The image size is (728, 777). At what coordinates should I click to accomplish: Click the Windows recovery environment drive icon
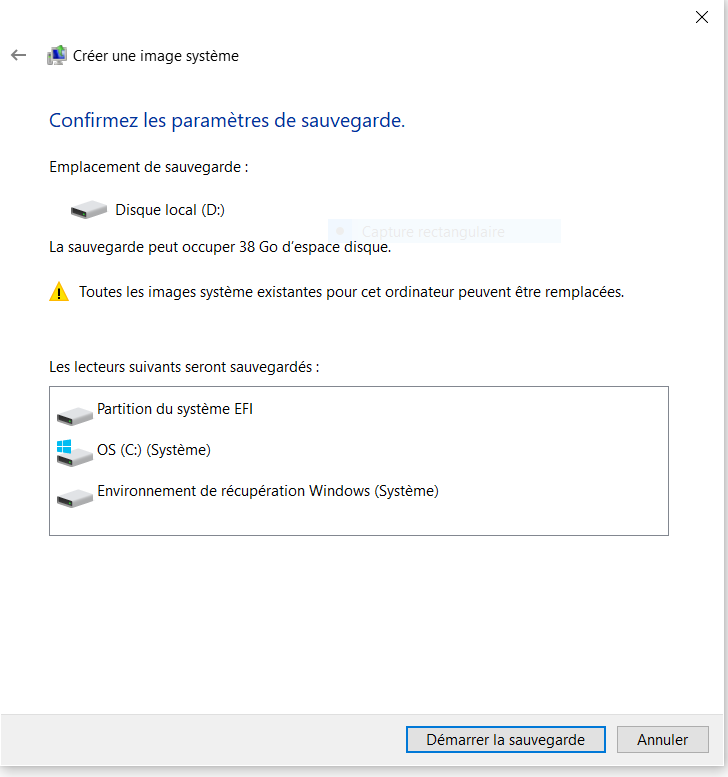click(x=75, y=496)
